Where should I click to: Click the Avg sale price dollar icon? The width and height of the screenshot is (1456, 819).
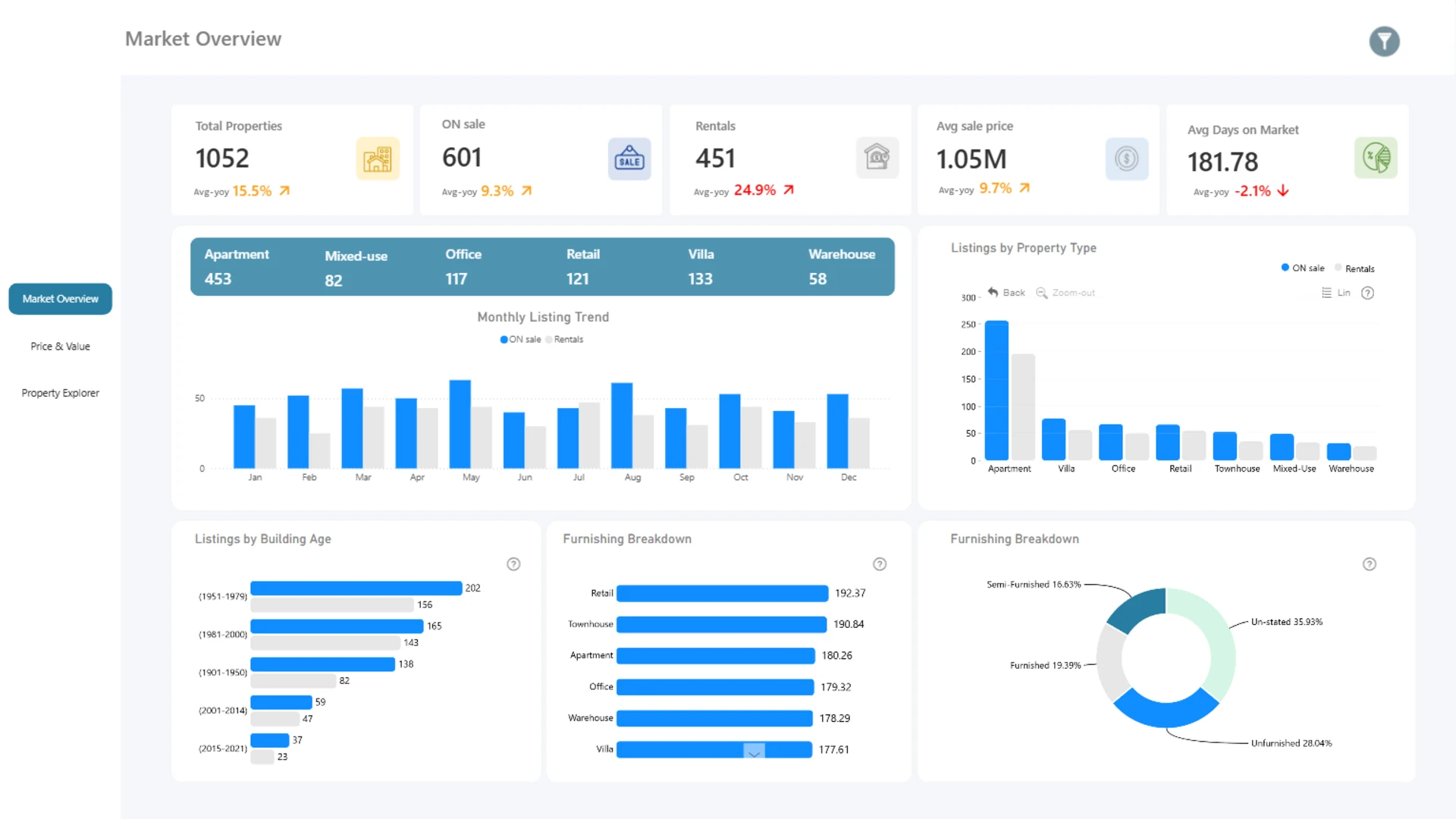pos(1126,158)
